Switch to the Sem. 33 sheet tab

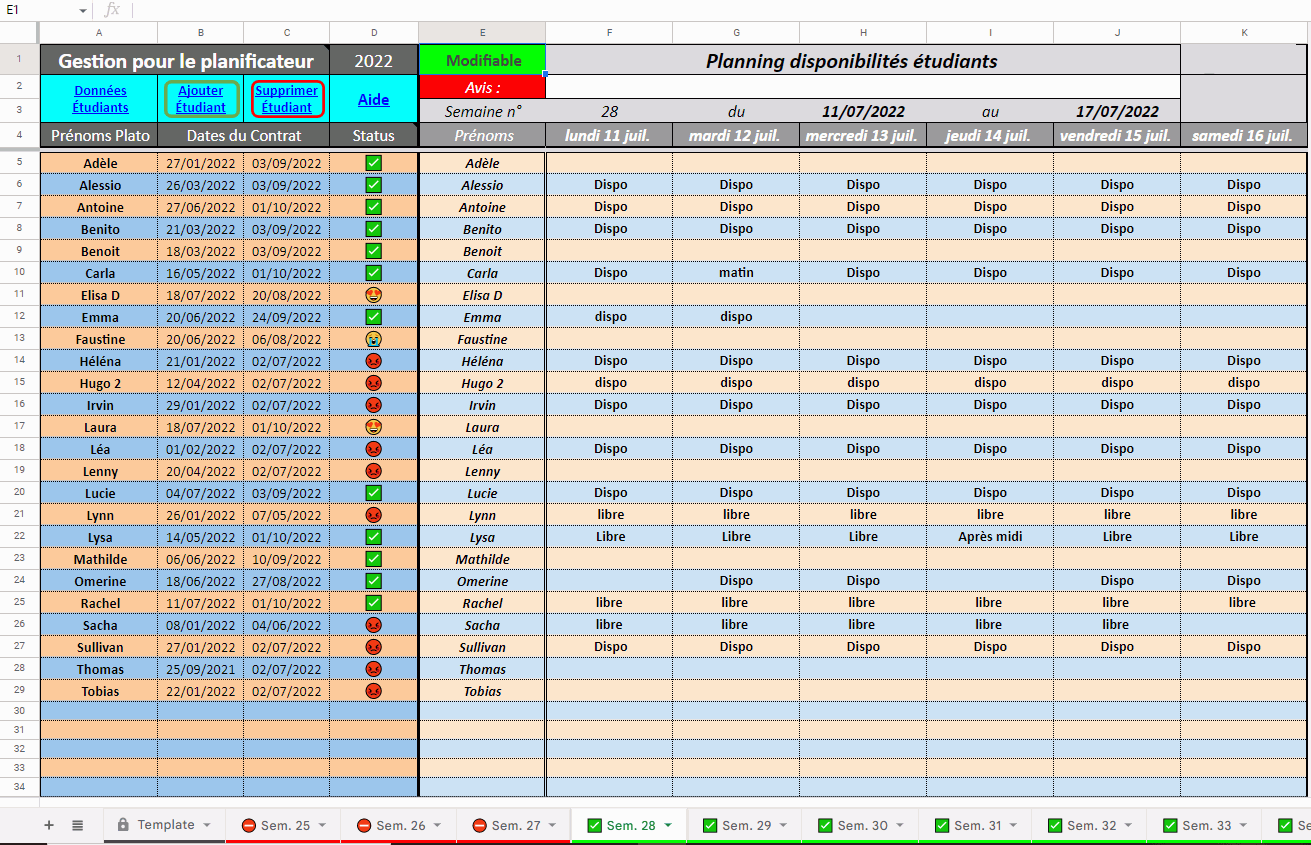tap(1207, 826)
